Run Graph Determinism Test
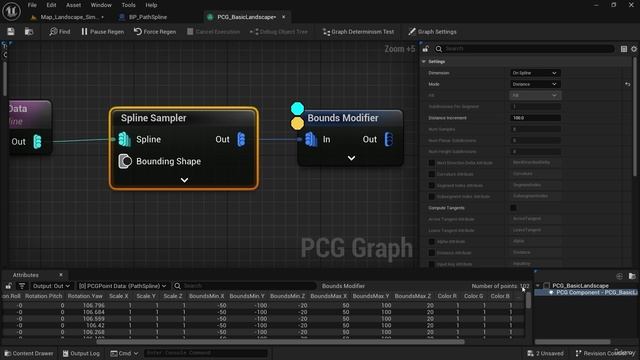Viewport: 640px width, 360px height. [358, 31]
